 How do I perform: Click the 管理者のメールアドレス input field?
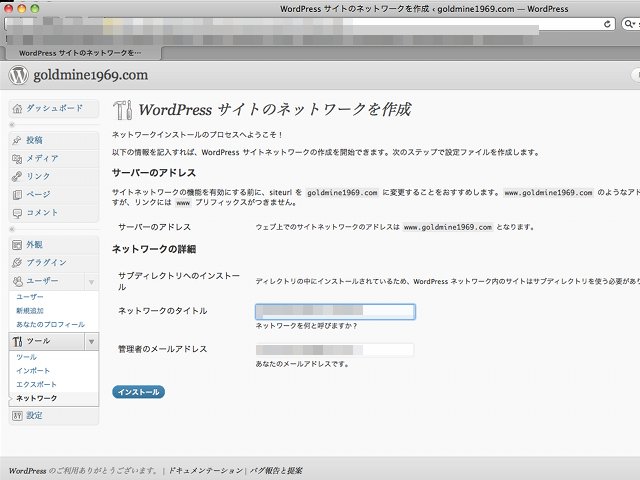click(335, 350)
